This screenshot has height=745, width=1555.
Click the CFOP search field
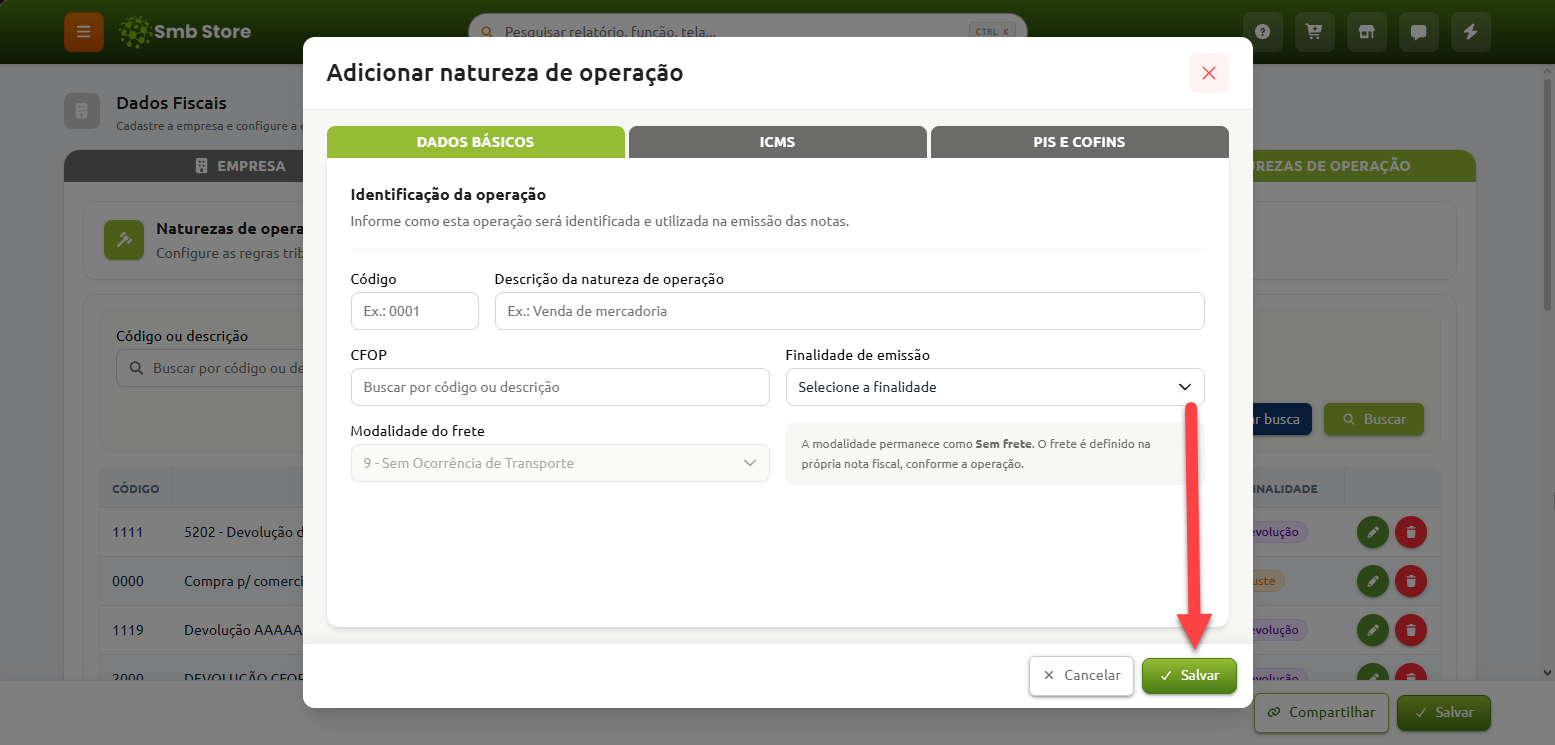point(560,387)
